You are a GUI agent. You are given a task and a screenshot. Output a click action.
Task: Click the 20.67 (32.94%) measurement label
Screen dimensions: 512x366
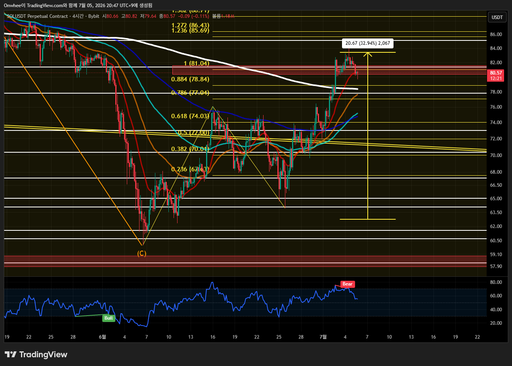pos(367,43)
